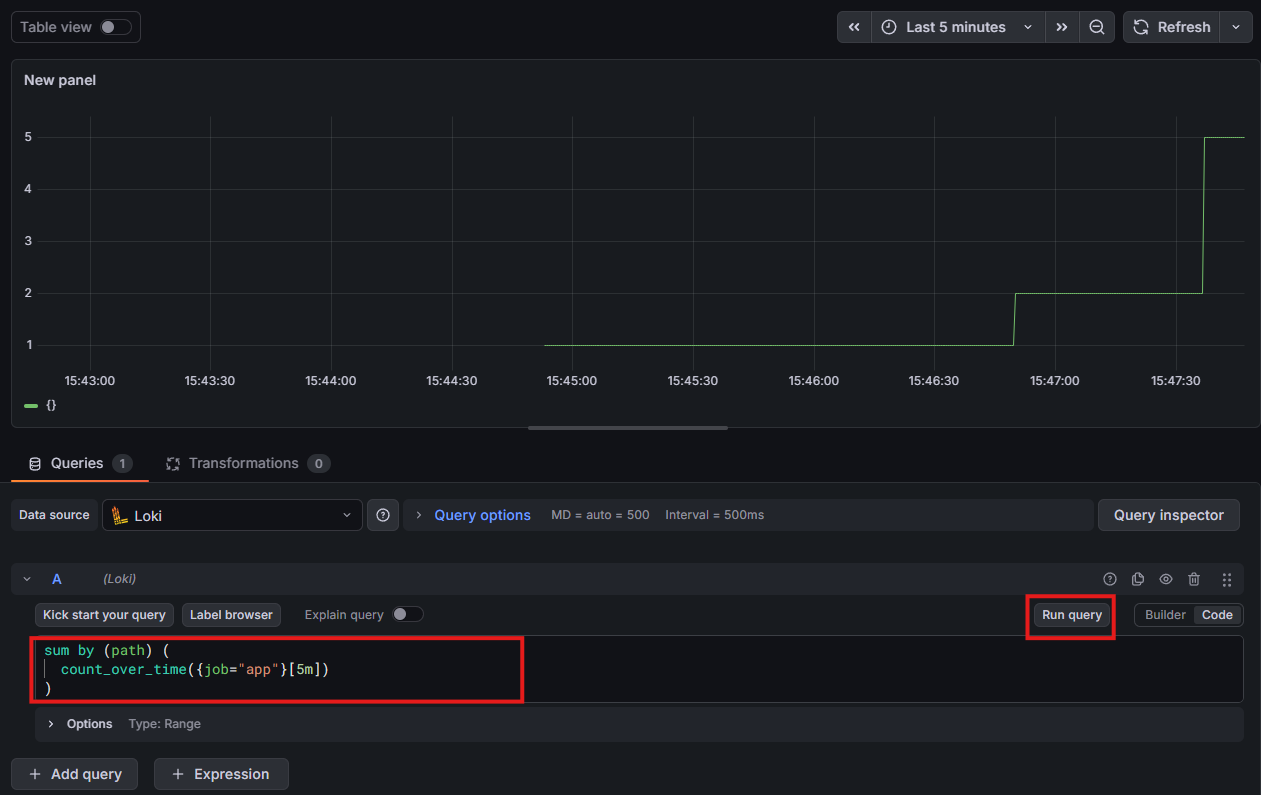Click the New panel title
Screen dimensions: 1261x795
click(60, 80)
